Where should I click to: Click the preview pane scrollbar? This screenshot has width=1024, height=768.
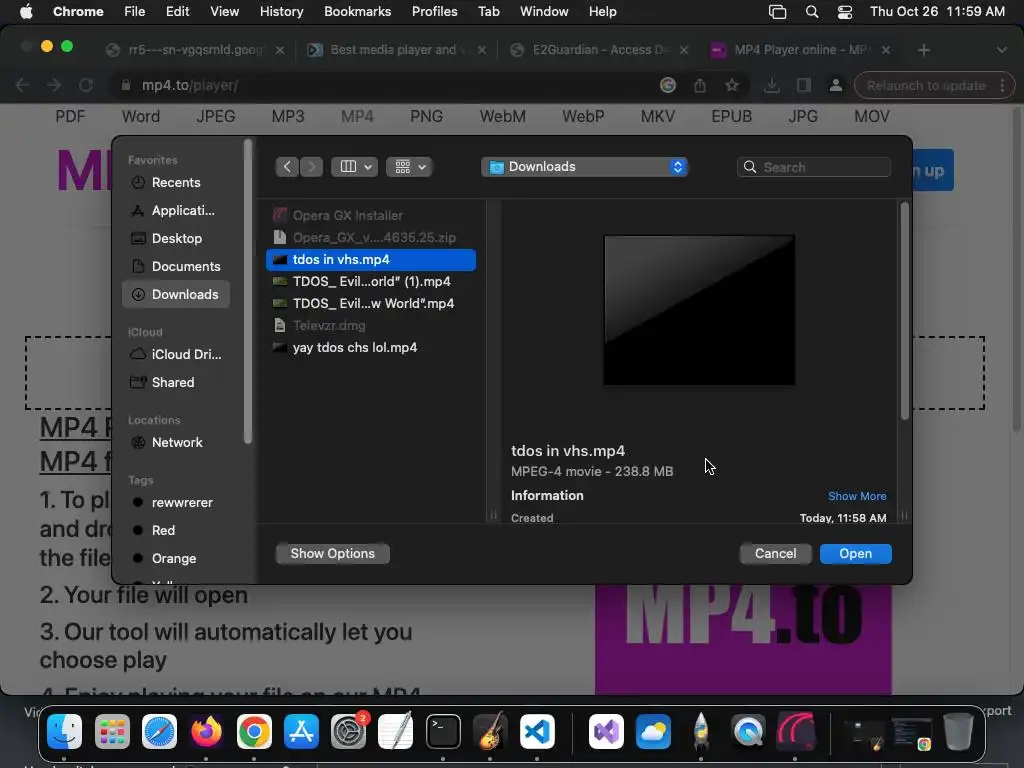click(904, 311)
